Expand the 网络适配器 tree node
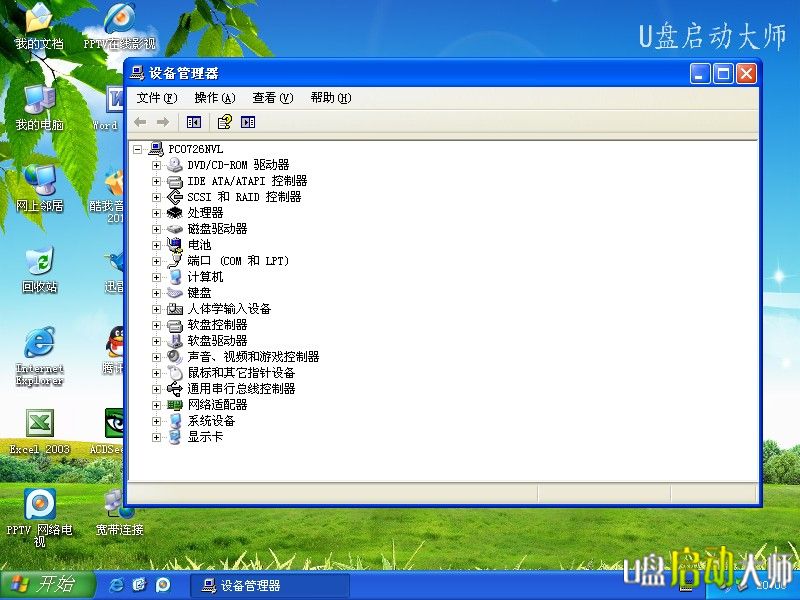This screenshot has width=800, height=600. click(x=156, y=405)
